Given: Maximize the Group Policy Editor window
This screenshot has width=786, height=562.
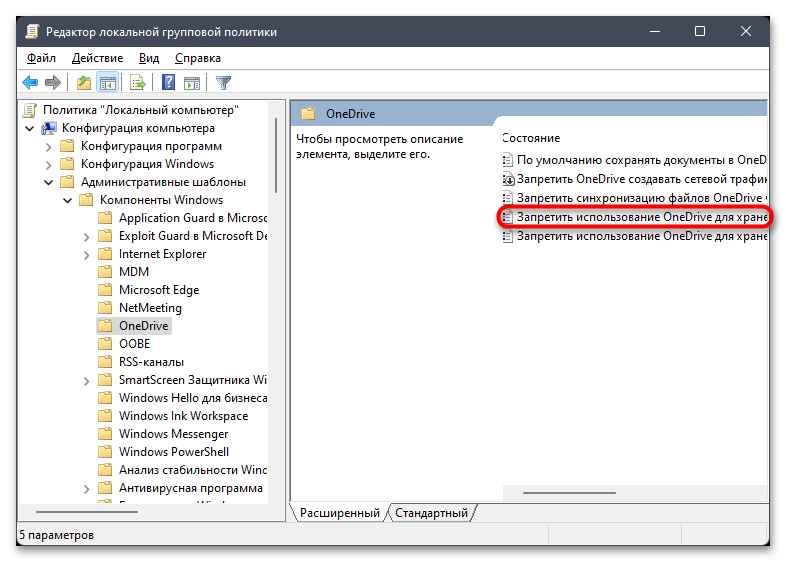Looking at the screenshot, I should [700, 32].
